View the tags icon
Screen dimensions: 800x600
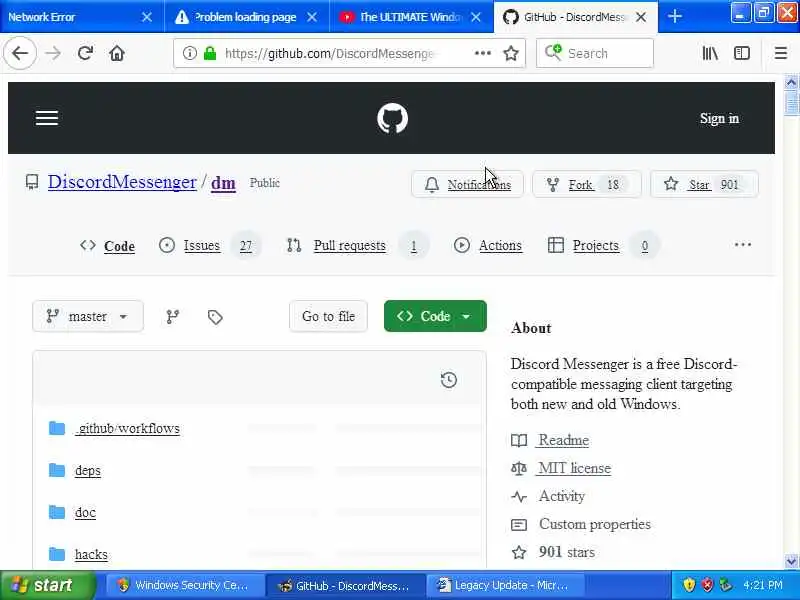(215, 317)
